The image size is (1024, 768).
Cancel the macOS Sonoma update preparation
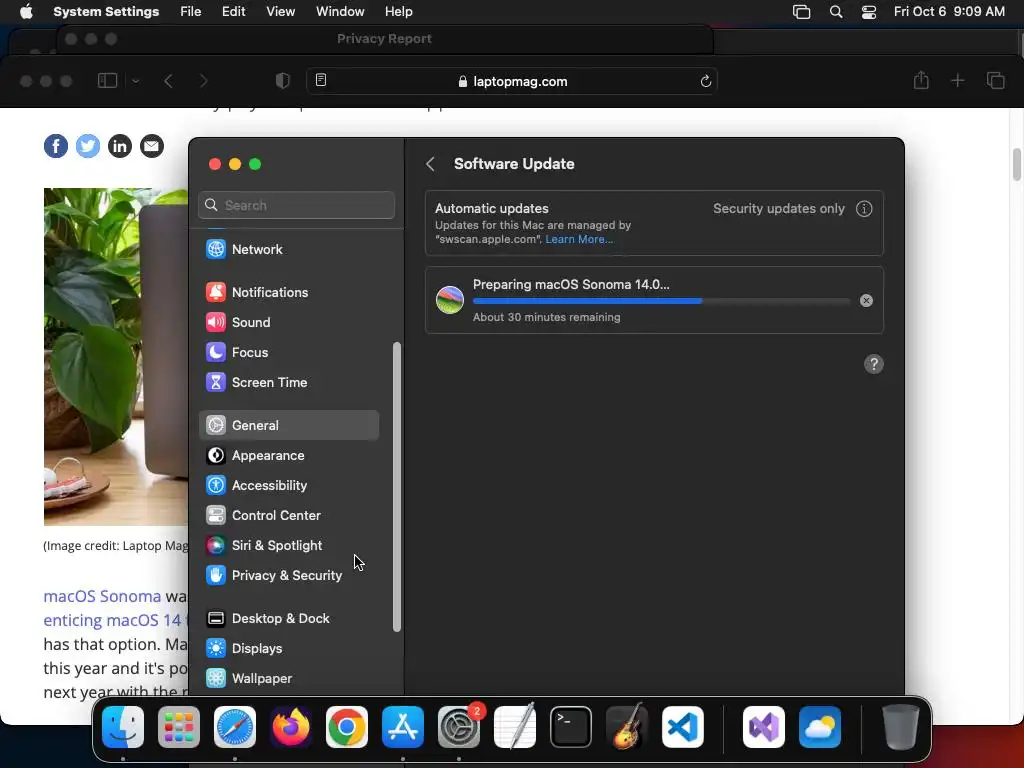866,300
